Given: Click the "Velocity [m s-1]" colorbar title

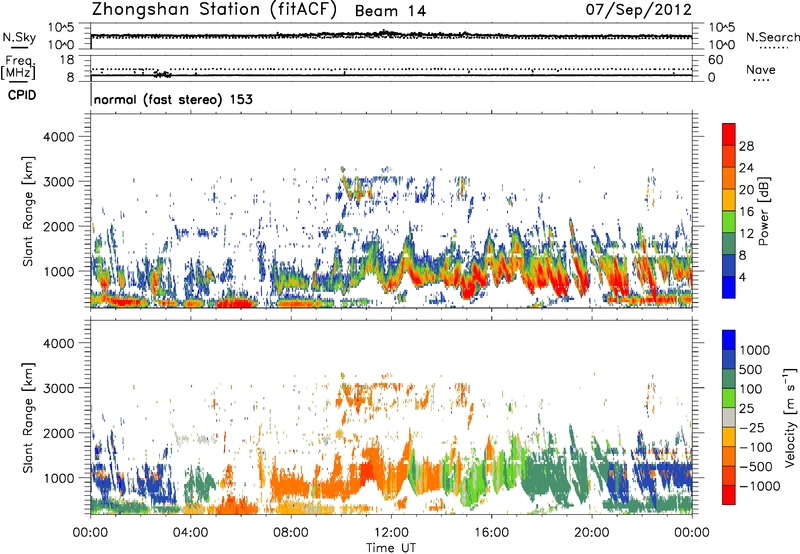Looking at the screenshot, I should pyautogui.click(x=791, y=417).
